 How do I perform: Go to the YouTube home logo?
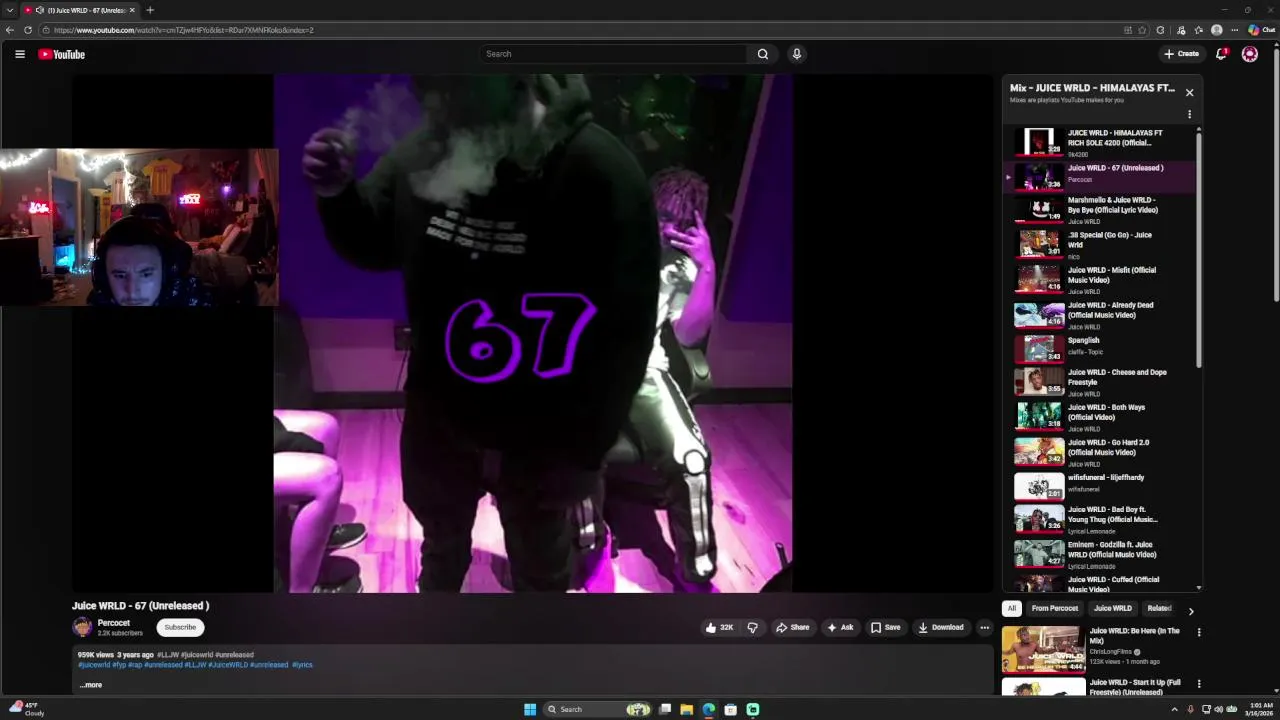(x=62, y=54)
